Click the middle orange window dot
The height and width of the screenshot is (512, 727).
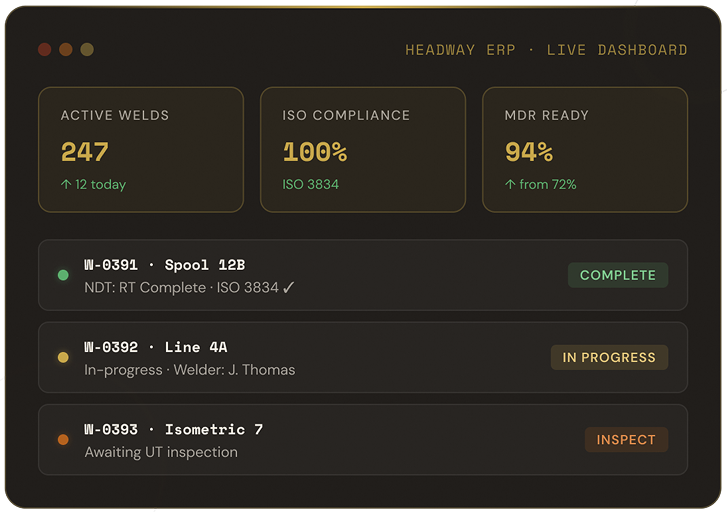tap(66, 49)
